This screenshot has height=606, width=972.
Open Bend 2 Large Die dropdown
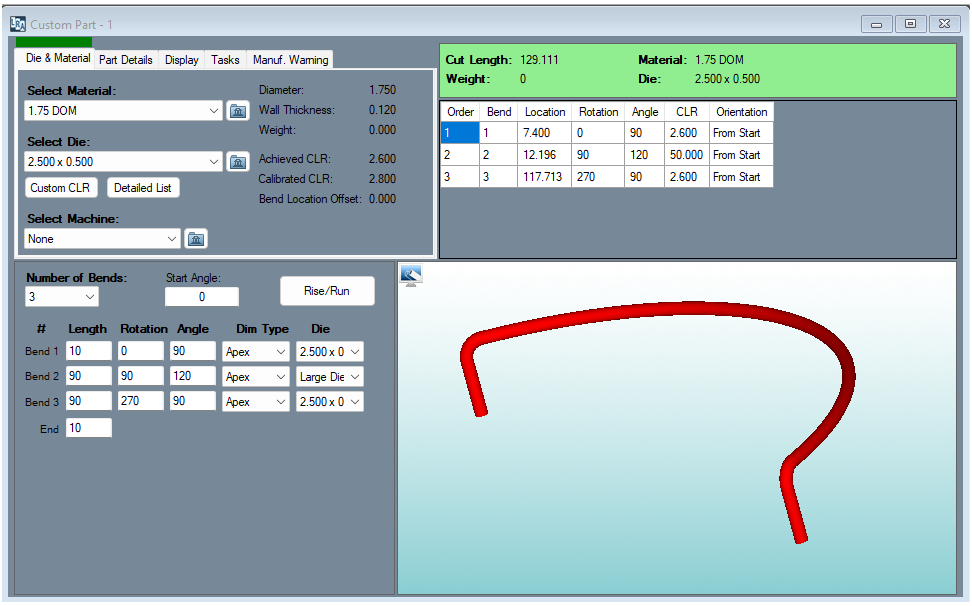(x=355, y=377)
